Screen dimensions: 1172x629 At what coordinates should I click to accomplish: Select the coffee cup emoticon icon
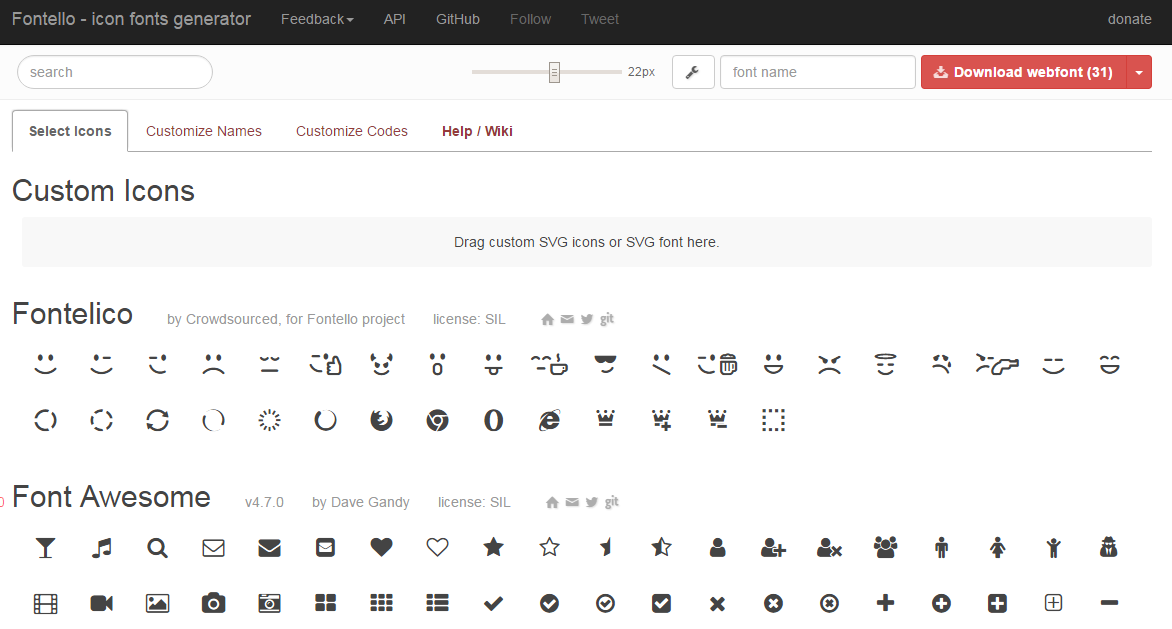549,365
